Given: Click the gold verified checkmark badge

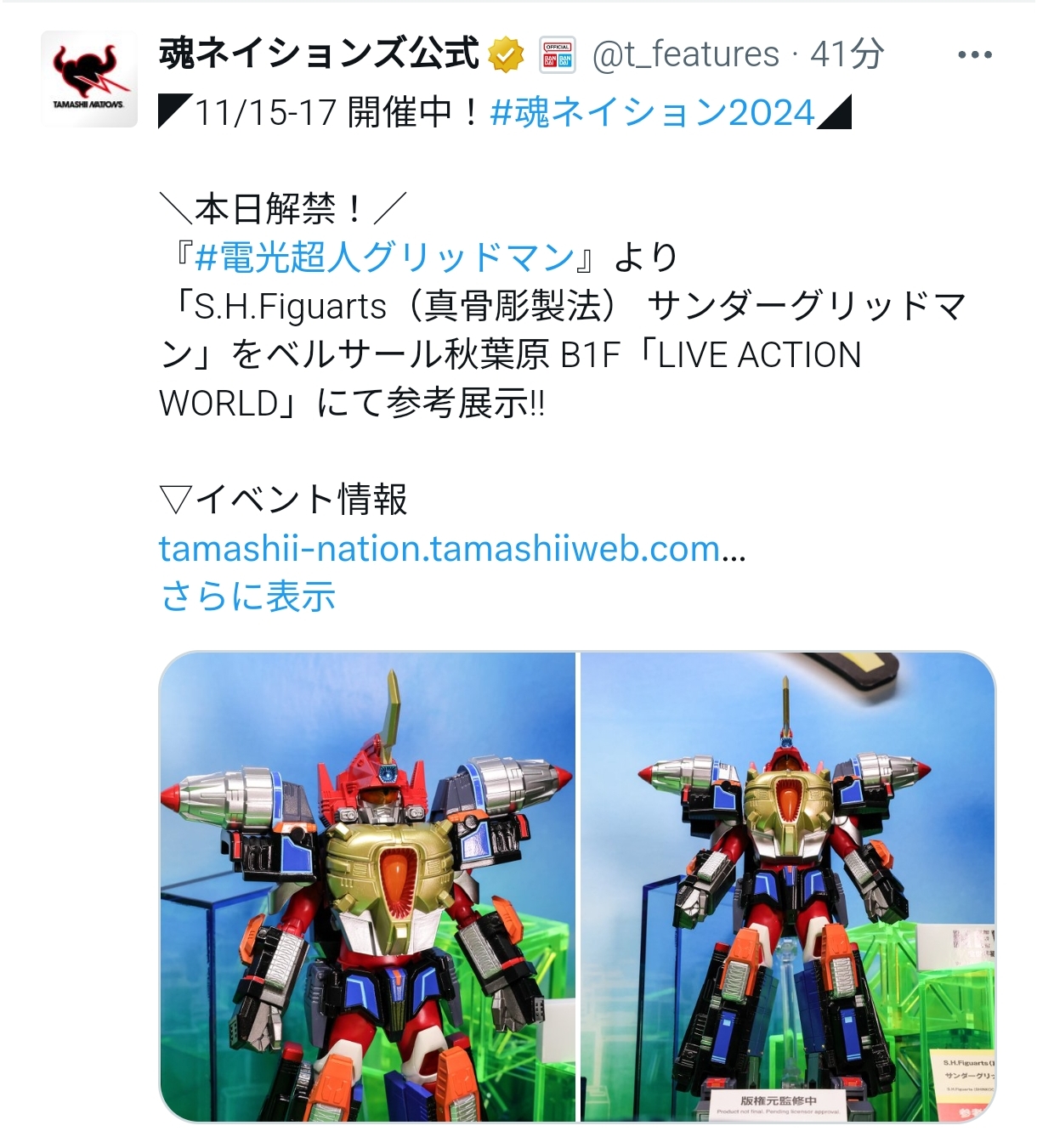Looking at the screenshot, I should pyautogui.click(x=507, y=55).
